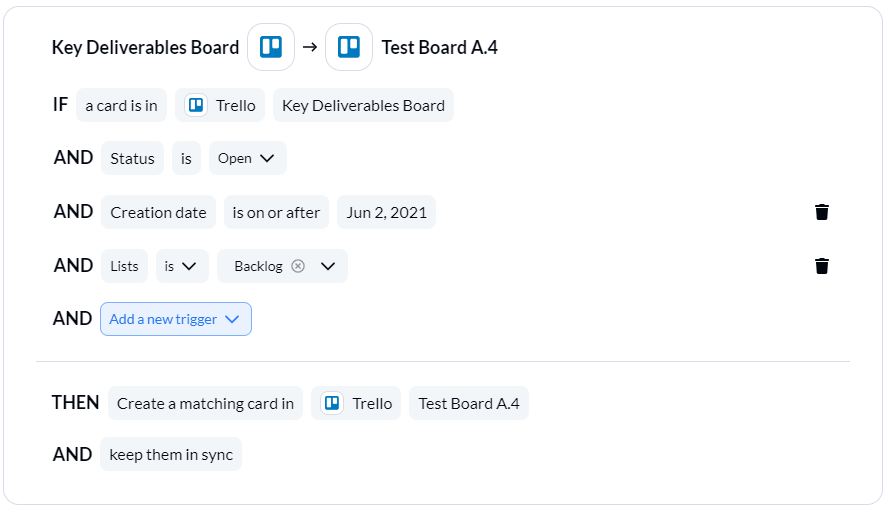This screenshot has height=512, width=891.
Task: Click the destination Trello icon beside Test Board A.4
Action: pyautogui.click(x=349, y=47)
